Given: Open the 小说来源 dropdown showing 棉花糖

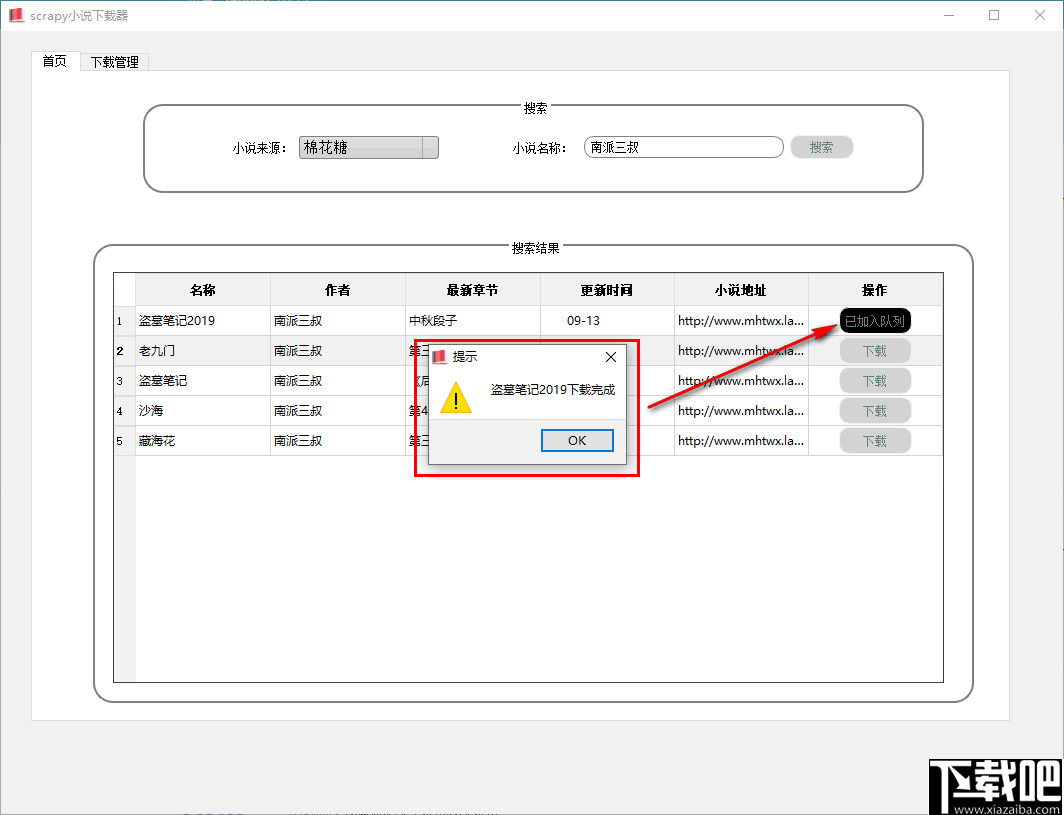Looking at the screenshot, I should (360, 147).
